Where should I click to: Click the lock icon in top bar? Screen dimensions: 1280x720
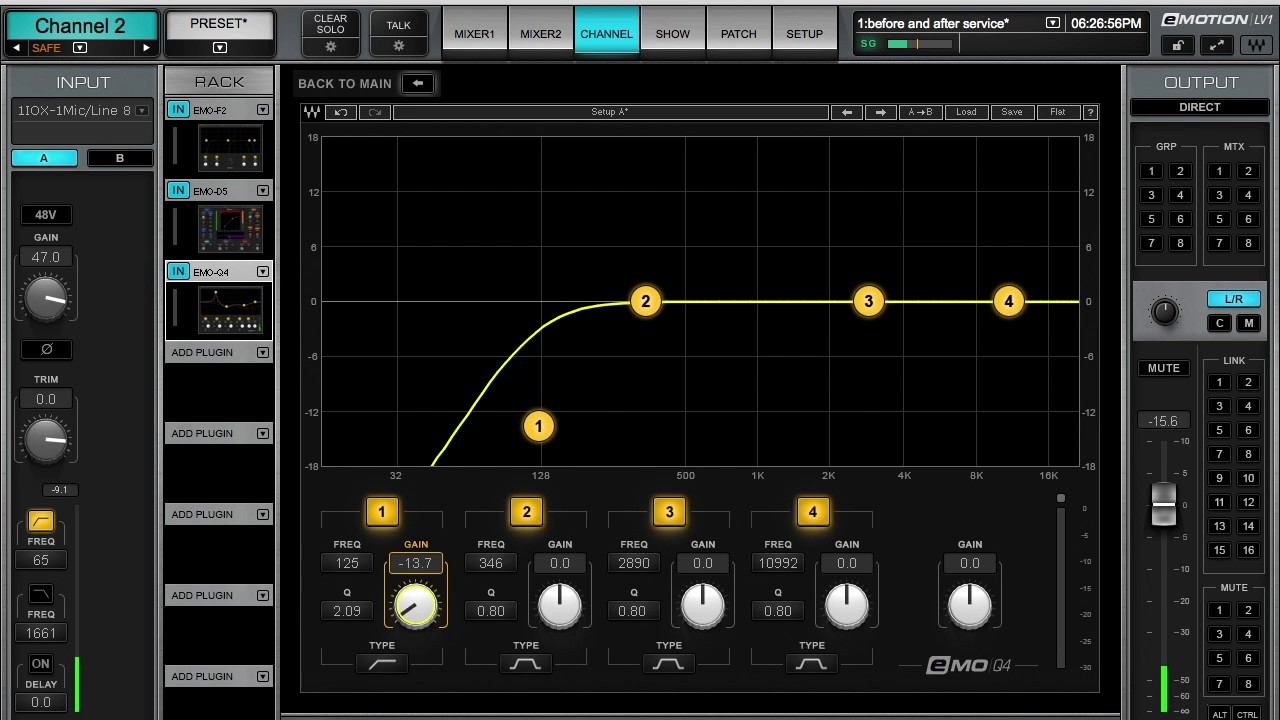click(x=1178, y=45)
